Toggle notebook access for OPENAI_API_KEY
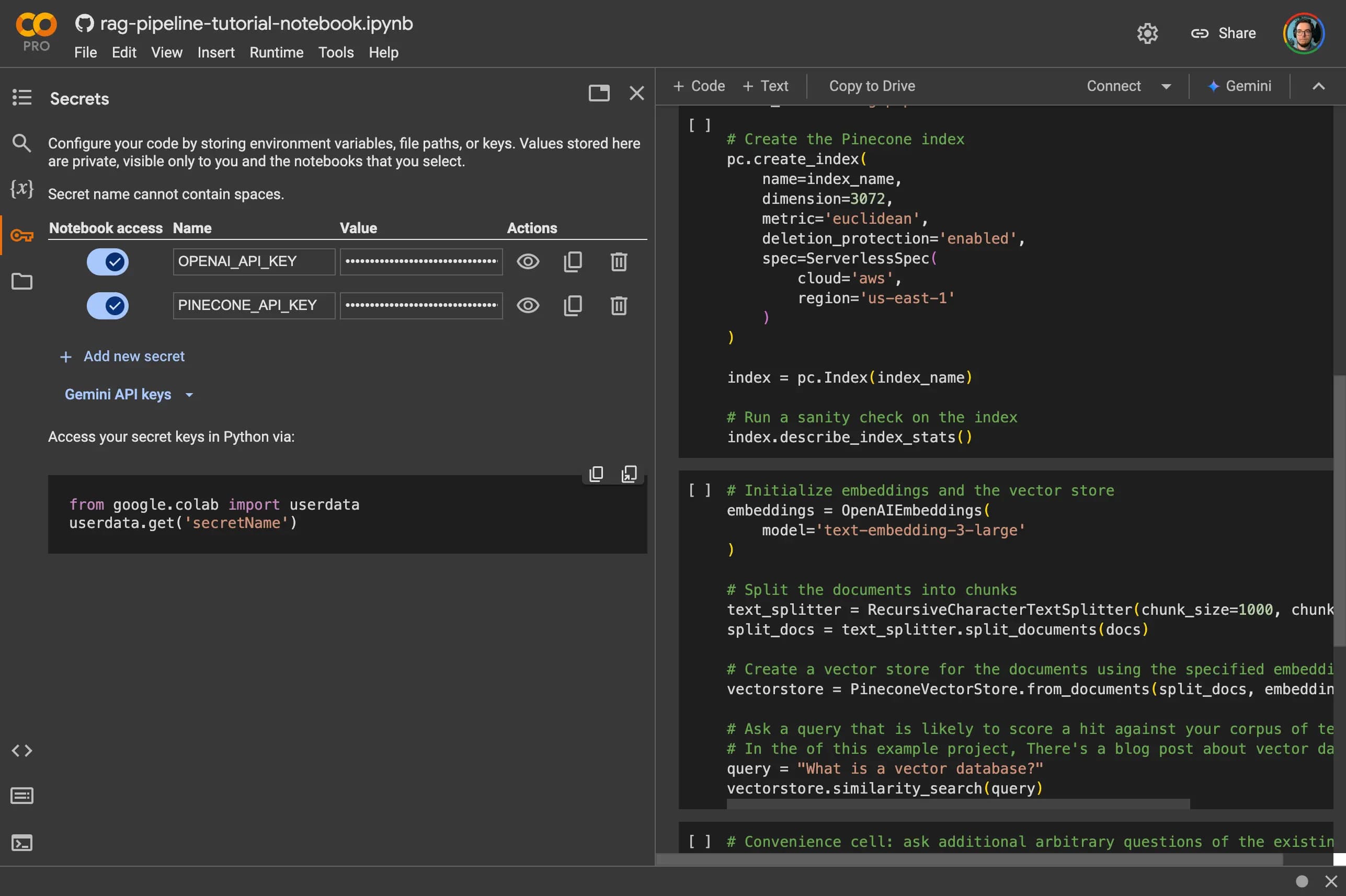Viewport: 1346px width, 896px height. click(x=107, y=262)
